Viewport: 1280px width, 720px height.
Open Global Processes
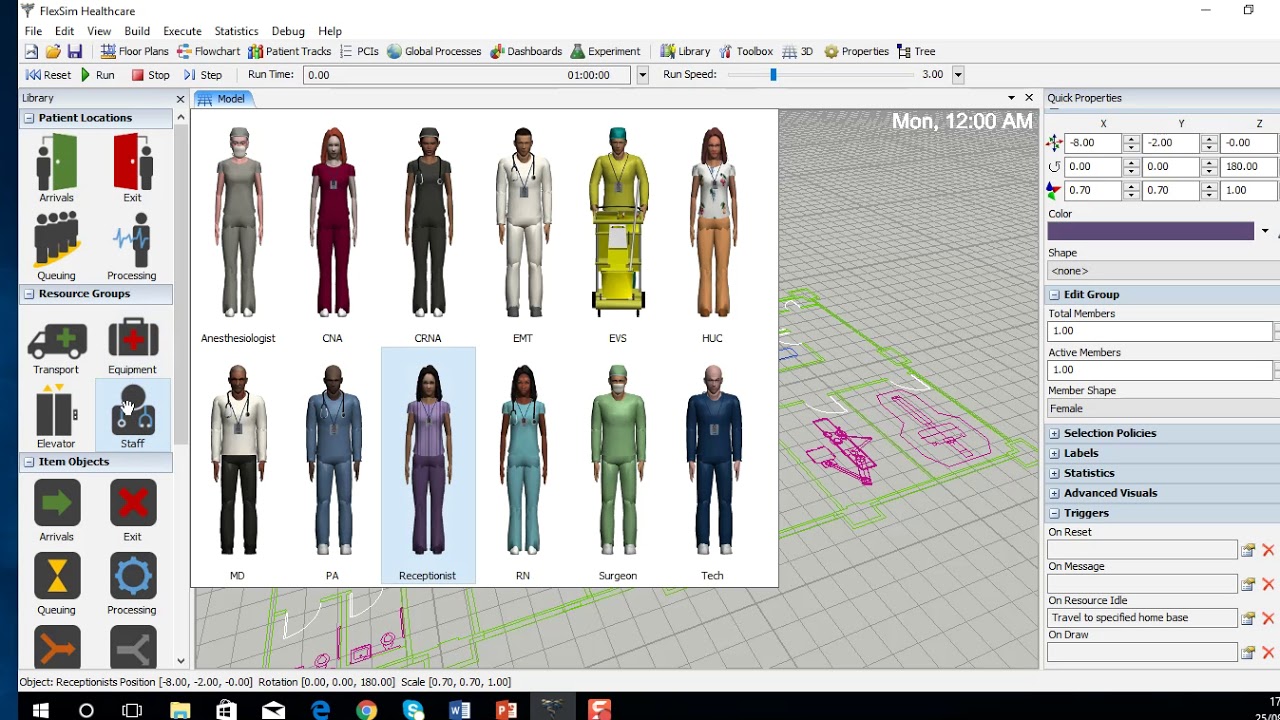[434, 51]
